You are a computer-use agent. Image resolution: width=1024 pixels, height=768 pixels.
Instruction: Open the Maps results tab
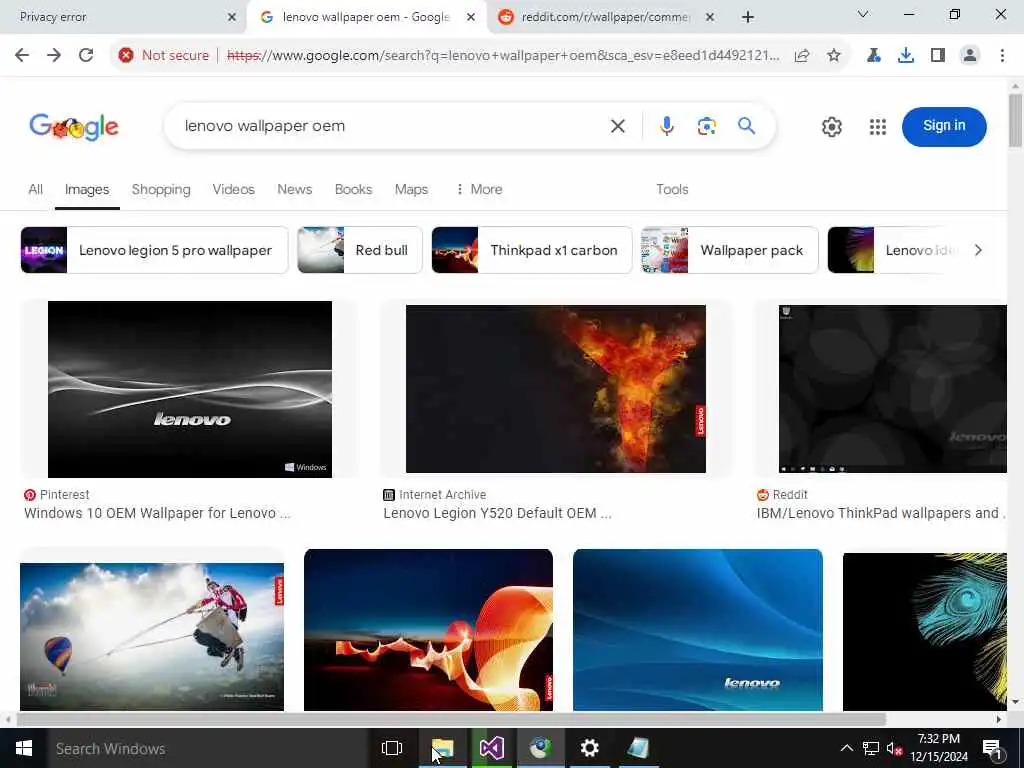pos(411,189)
